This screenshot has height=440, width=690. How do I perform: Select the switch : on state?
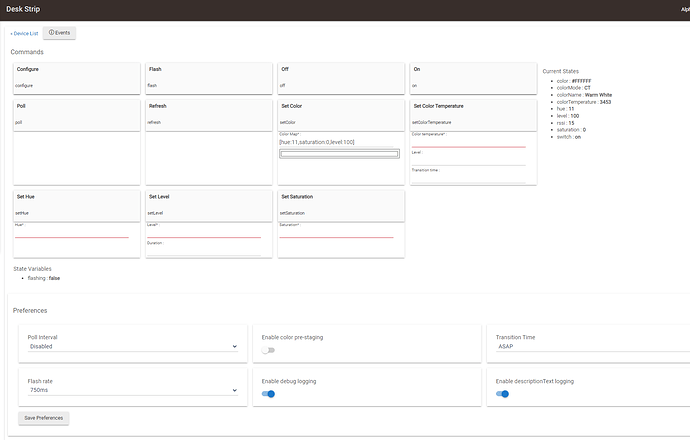[569, 137]
